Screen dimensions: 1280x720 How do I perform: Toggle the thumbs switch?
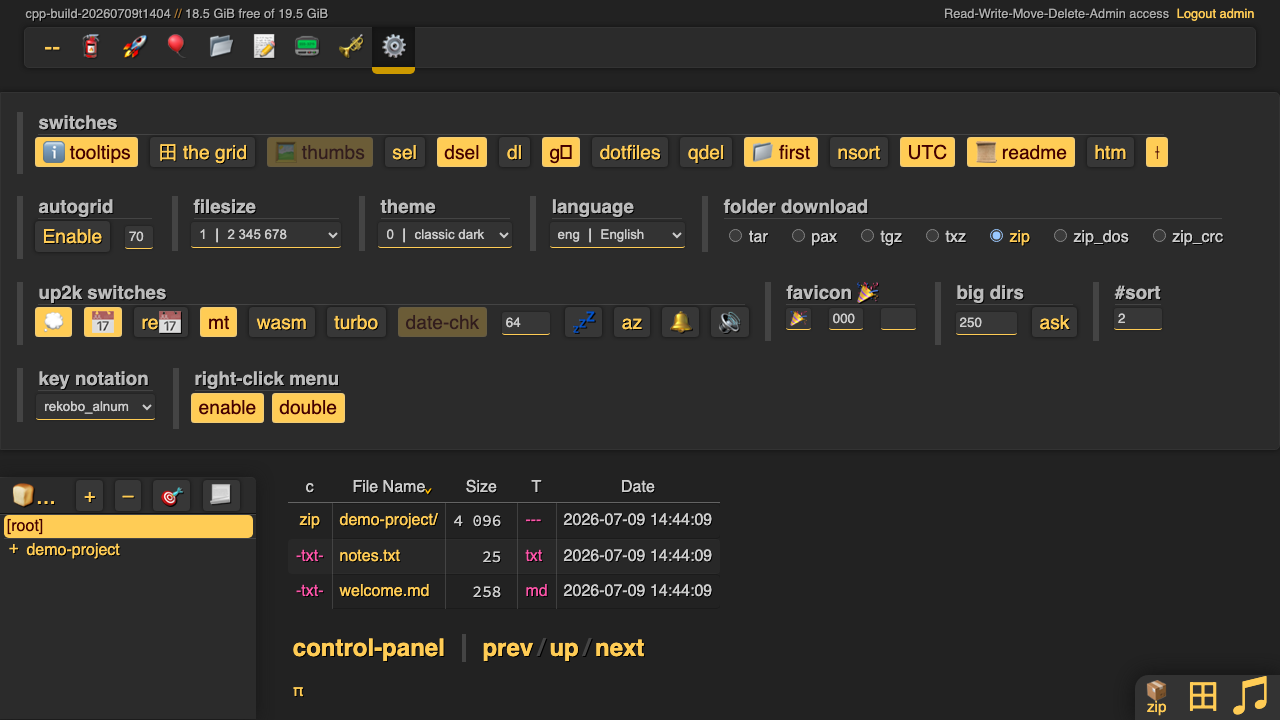point(320,152)
